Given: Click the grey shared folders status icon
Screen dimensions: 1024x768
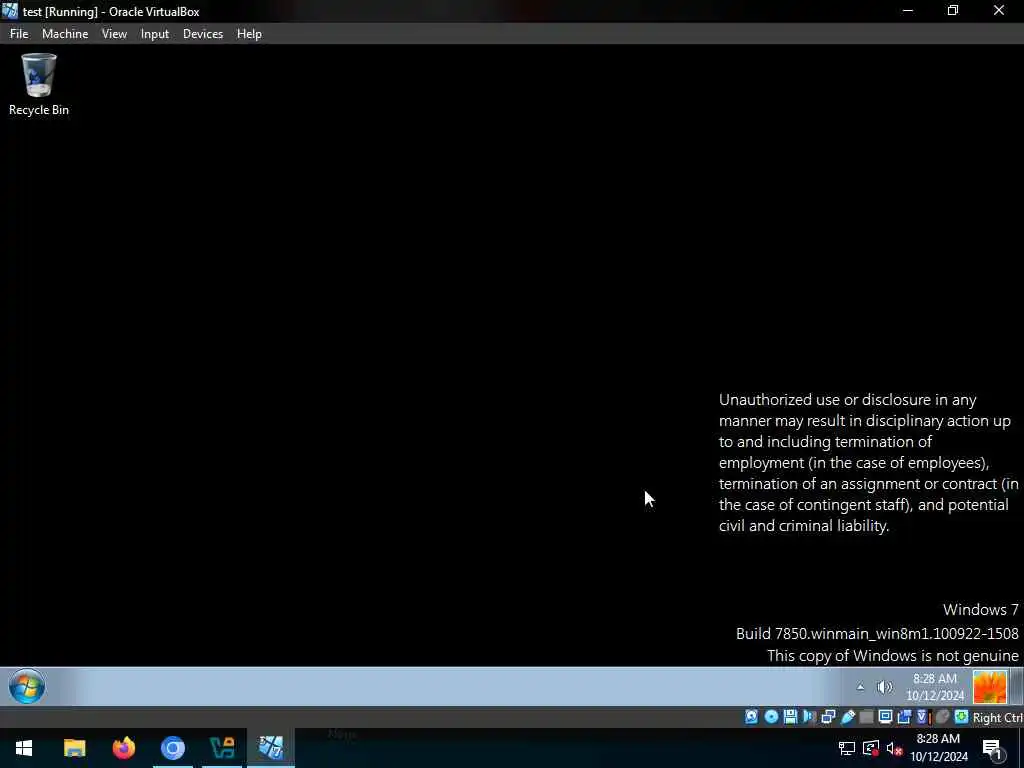Looking at the screenshot, I should 866,717.
